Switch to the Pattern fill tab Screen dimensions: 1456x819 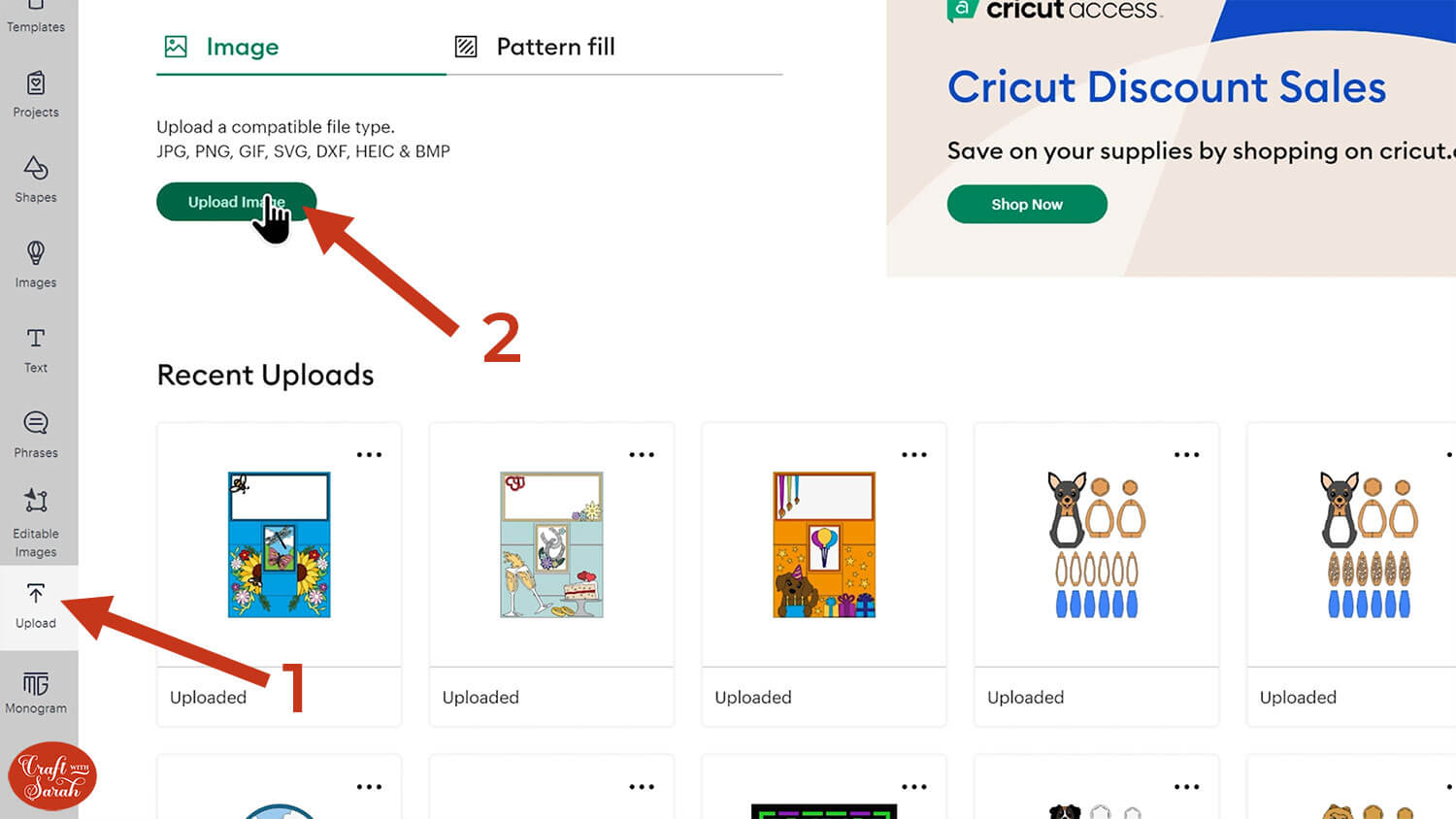(535, 47)
